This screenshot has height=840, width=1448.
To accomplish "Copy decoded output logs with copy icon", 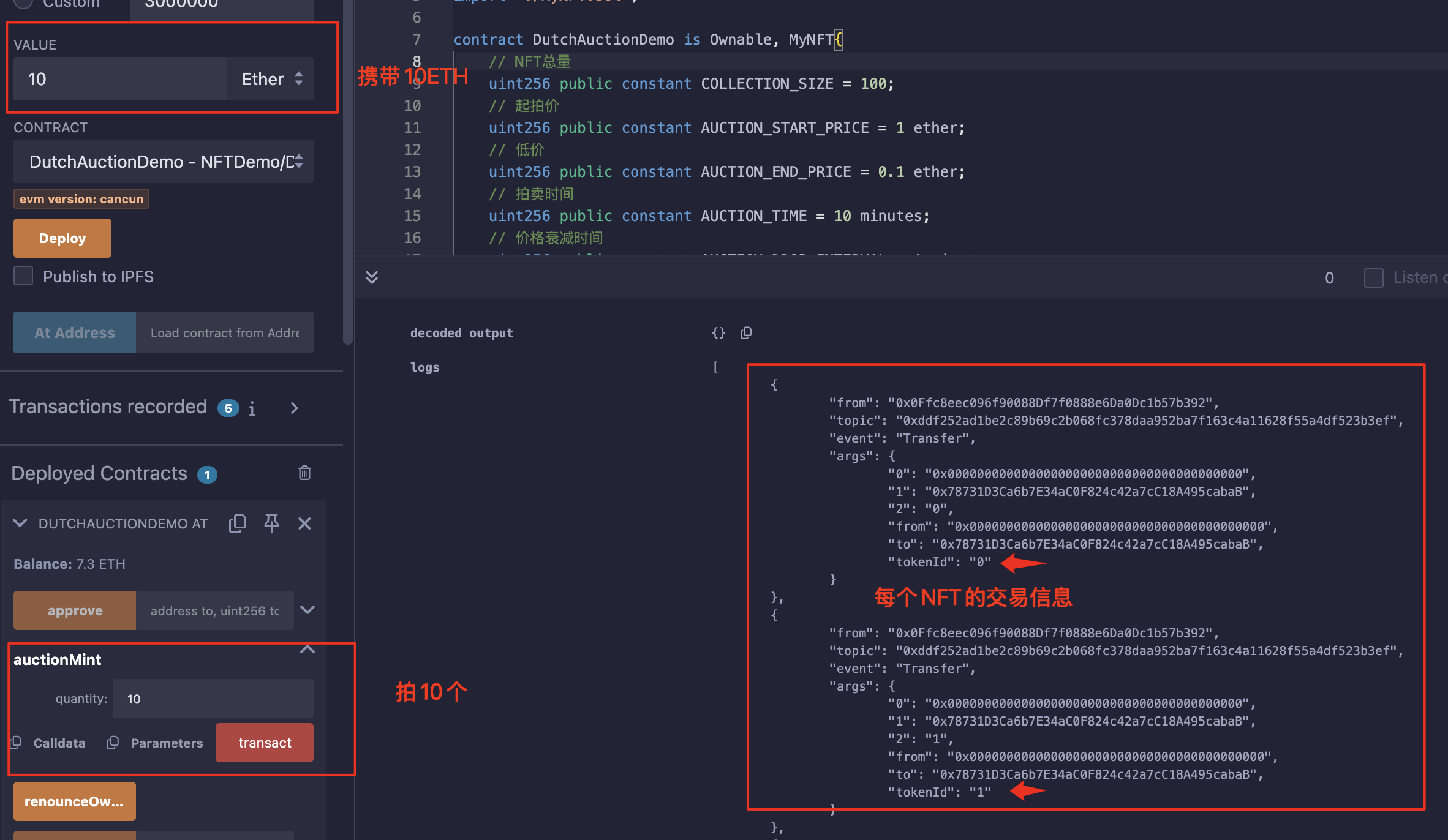I will 746,333.
